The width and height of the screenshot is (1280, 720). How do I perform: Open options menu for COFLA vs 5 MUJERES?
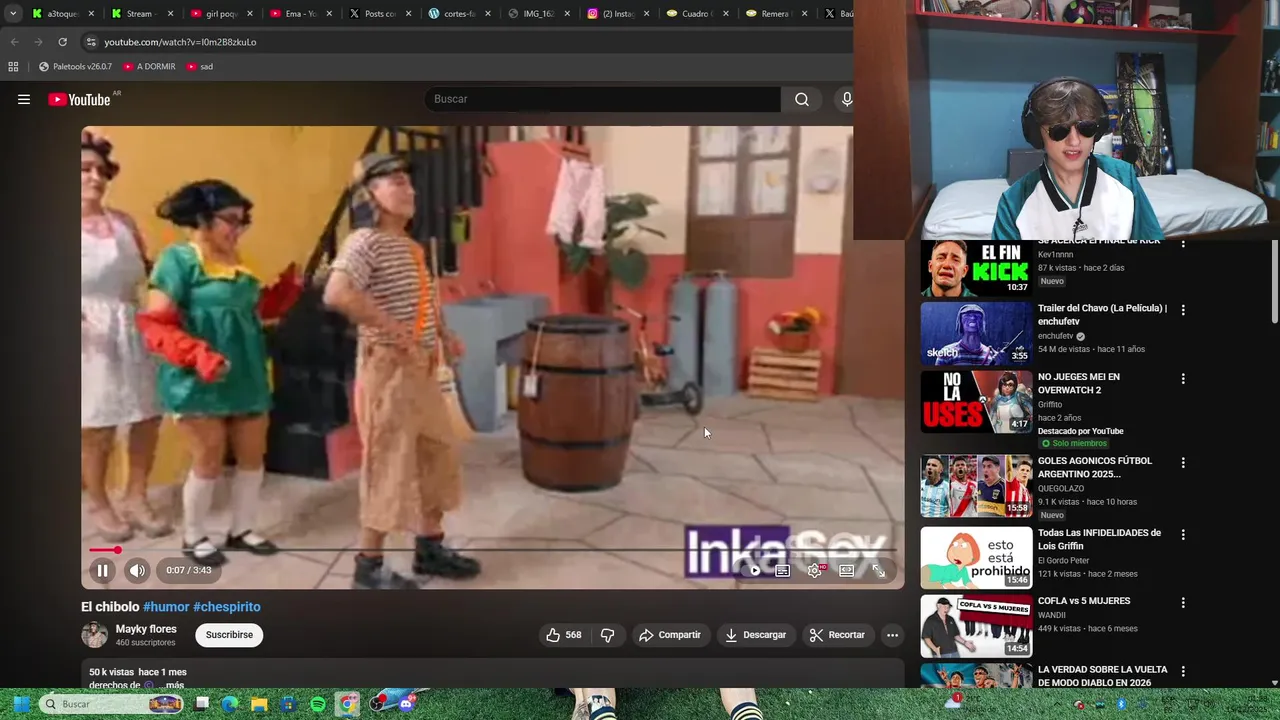(x=1183, y=603)
